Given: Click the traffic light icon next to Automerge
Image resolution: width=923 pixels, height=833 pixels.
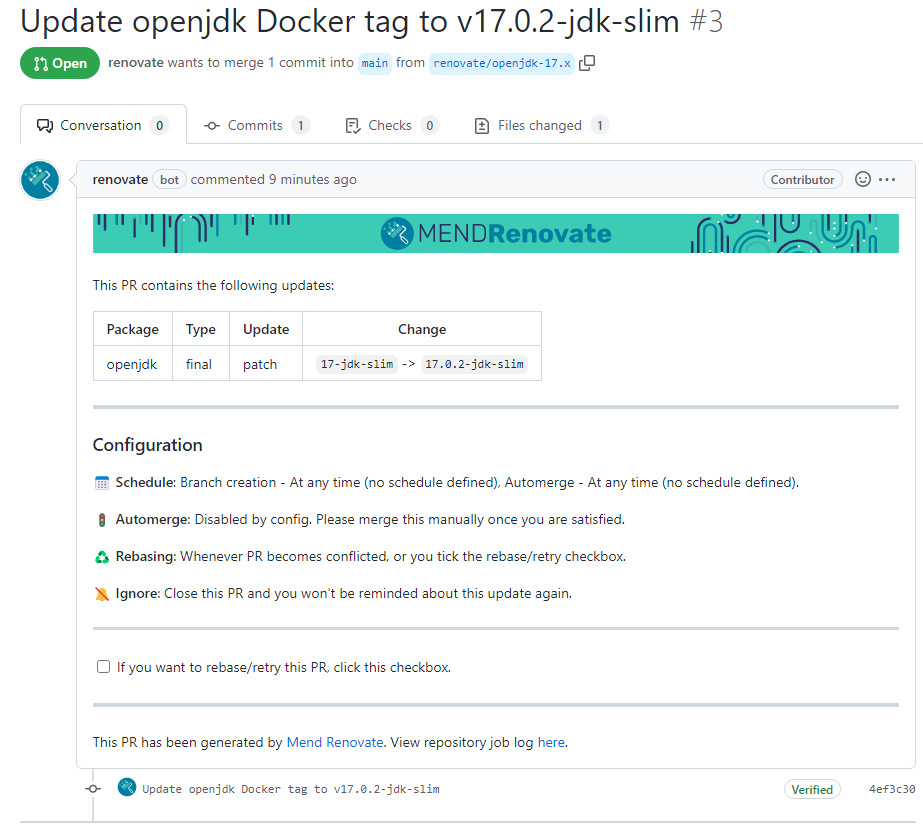Looking at the screenshot, I should pos(102,520).
